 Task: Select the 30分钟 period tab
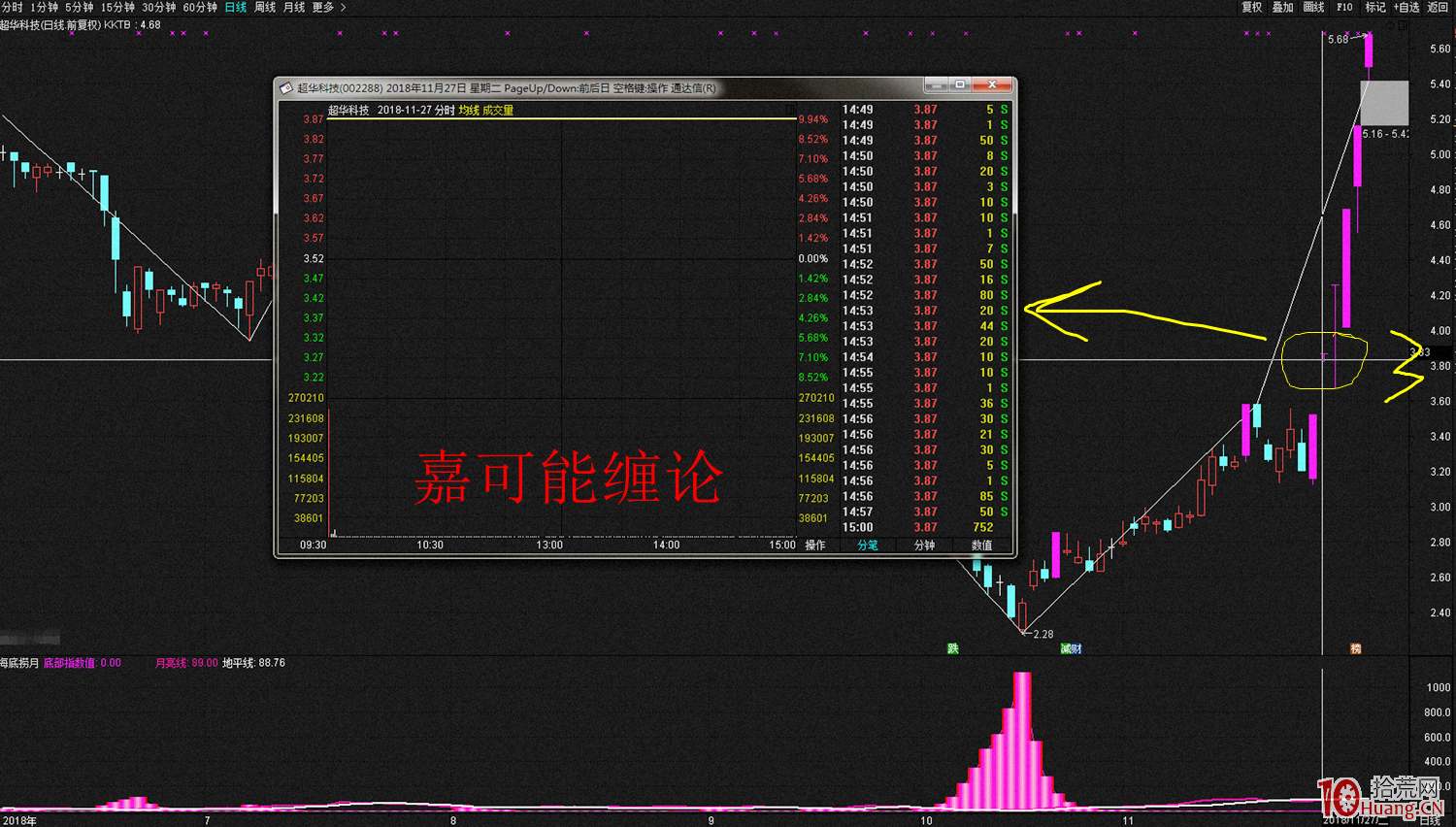click(159, 7)
